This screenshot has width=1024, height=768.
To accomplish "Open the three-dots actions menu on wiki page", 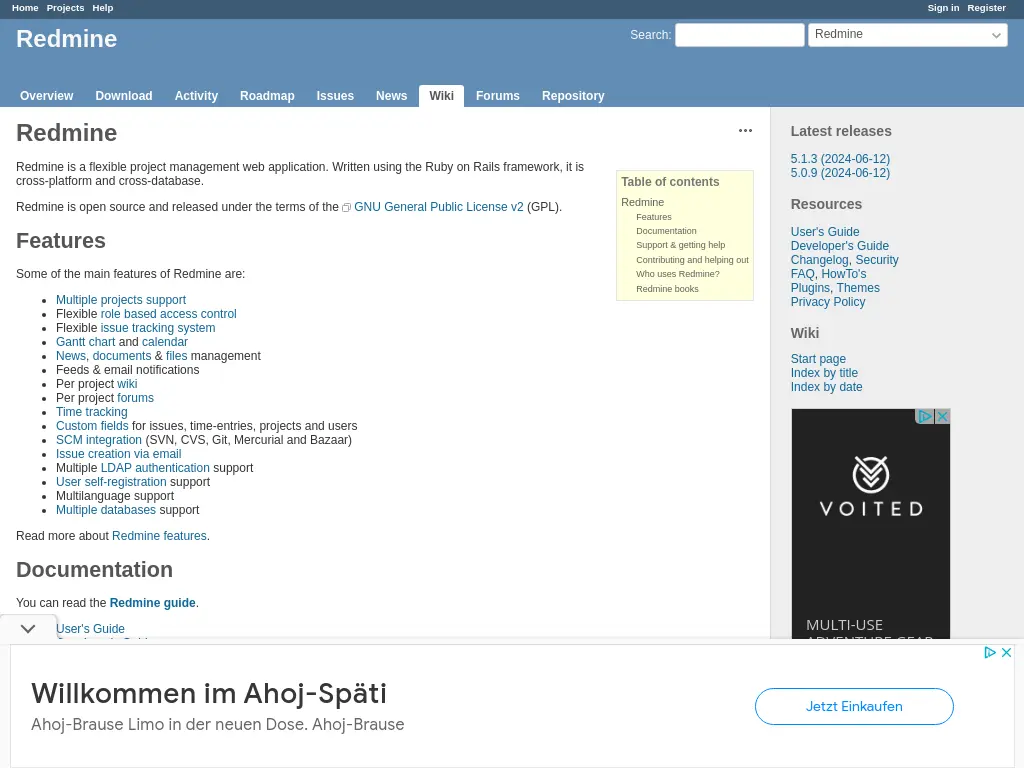I will [x=745, y=131].
